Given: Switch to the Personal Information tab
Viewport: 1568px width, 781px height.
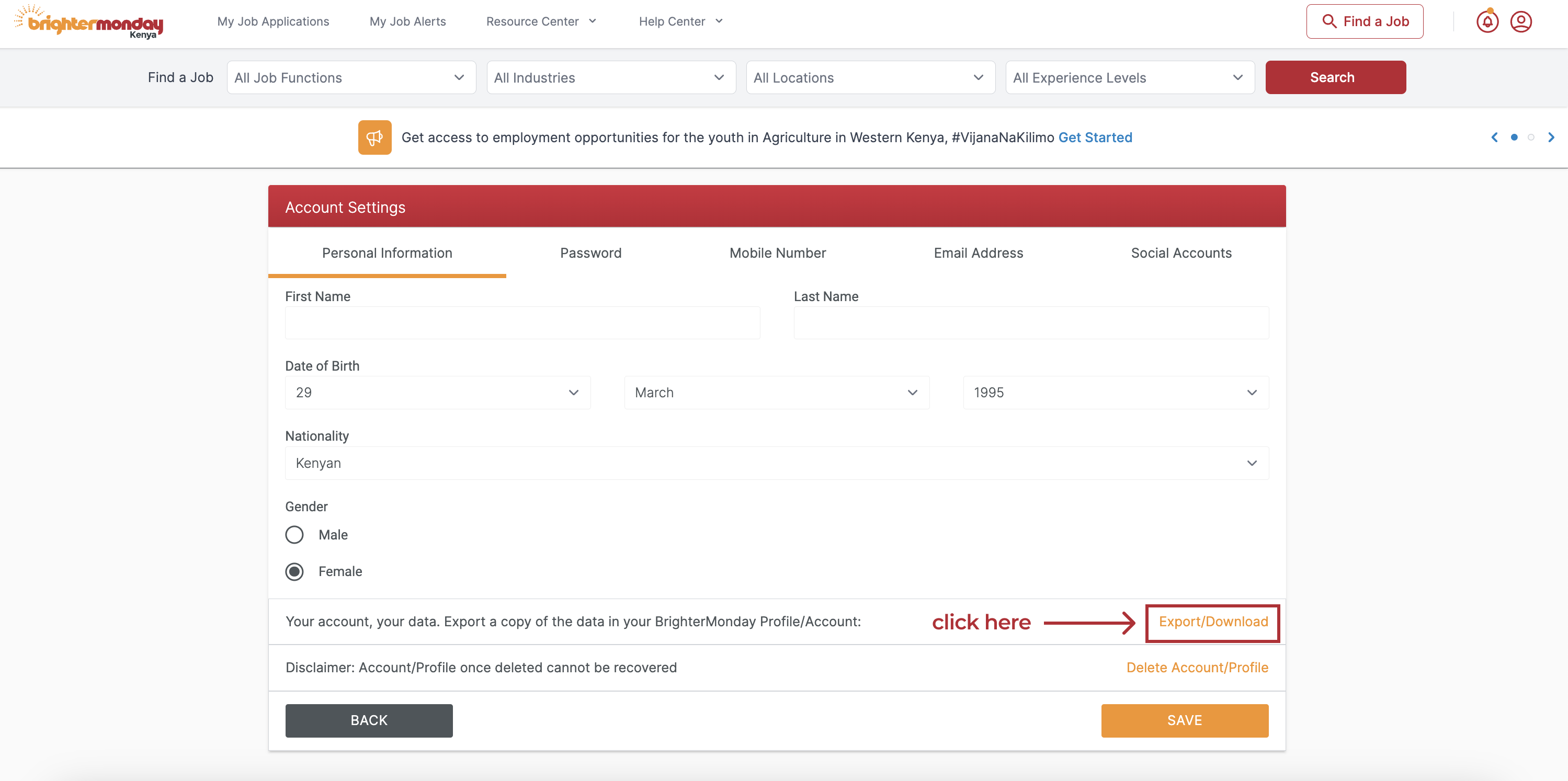Looking at the screenshot, I should [387, 253].
